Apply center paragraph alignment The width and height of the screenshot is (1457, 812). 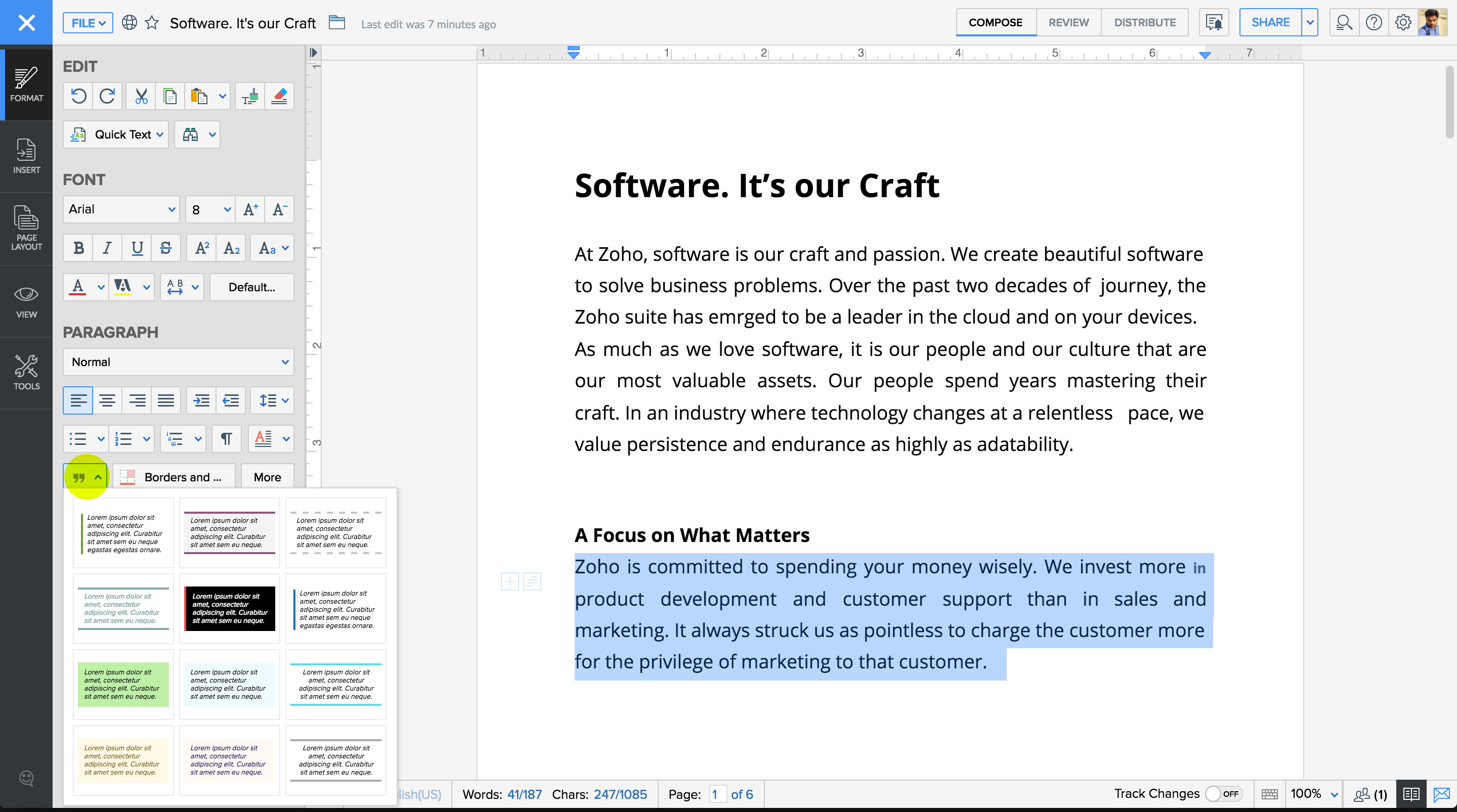click(107, 400)
